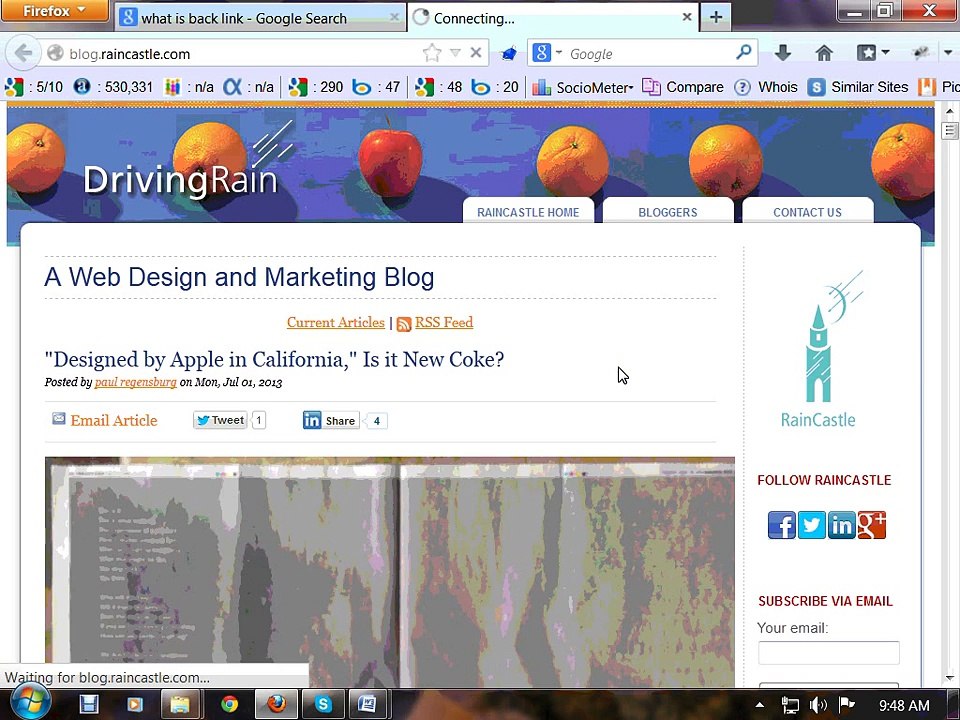Open RainCastle's LinkedIn icon

coord(842,525)
